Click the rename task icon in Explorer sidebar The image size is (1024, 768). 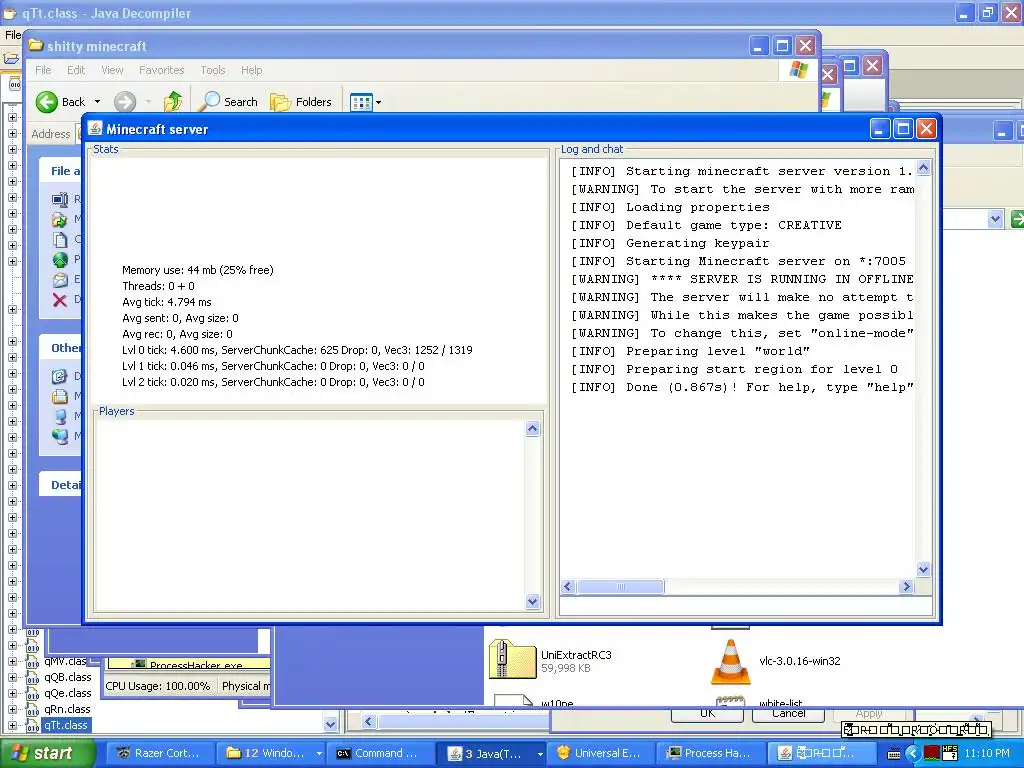tap(59, 199)
